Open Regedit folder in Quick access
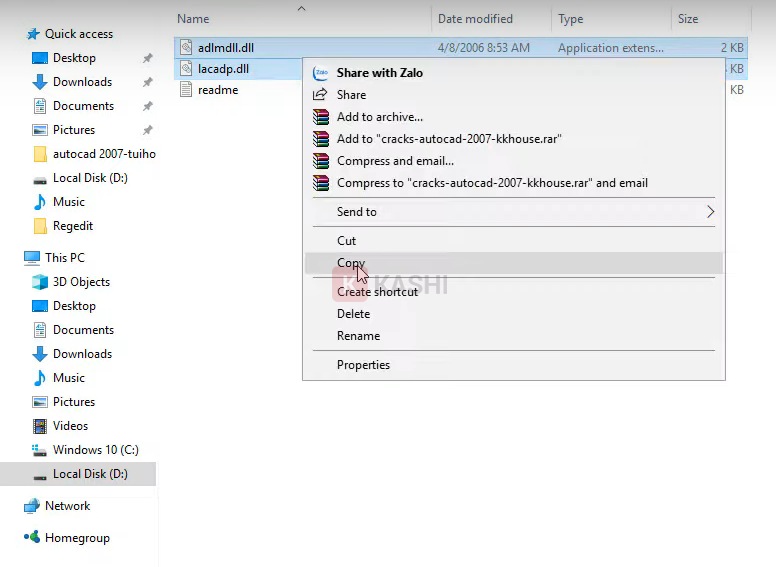 pyautogui.click(x=73, y=226)
